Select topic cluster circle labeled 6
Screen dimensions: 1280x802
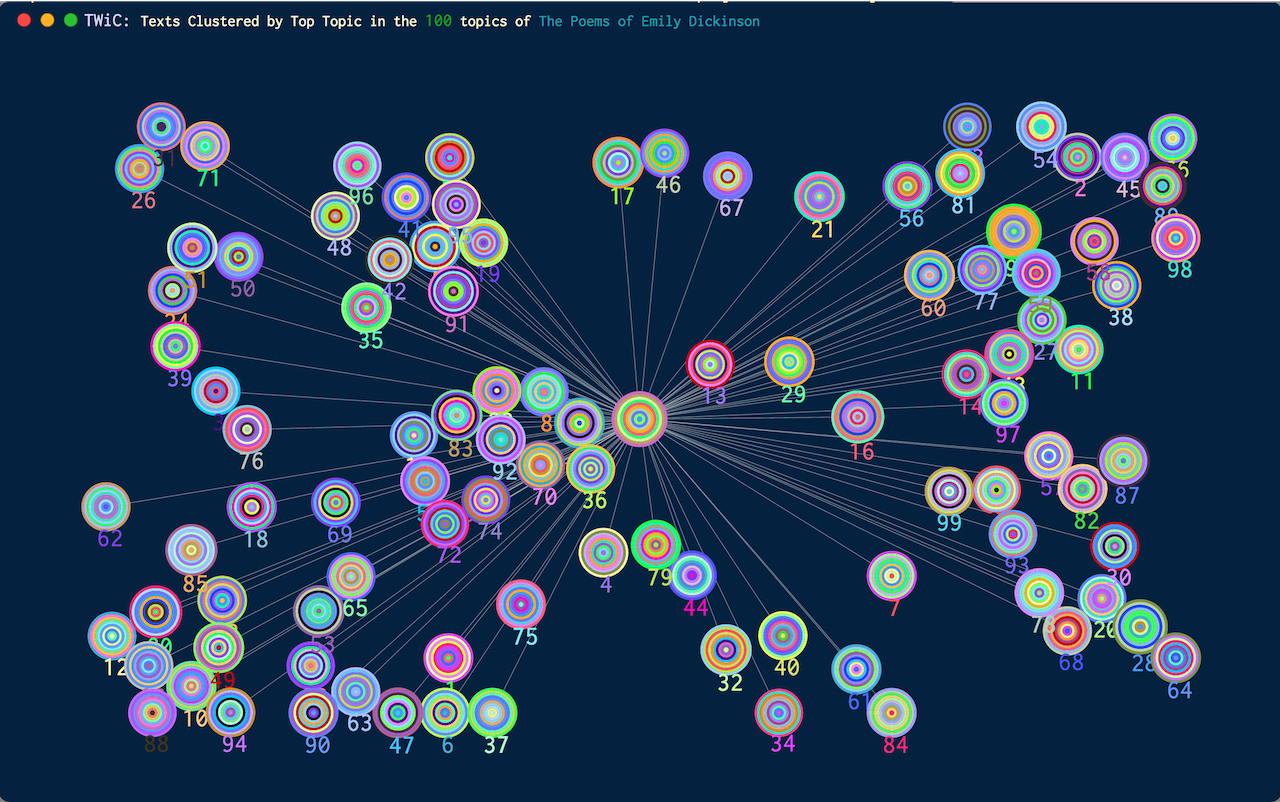tap(445, 712)
